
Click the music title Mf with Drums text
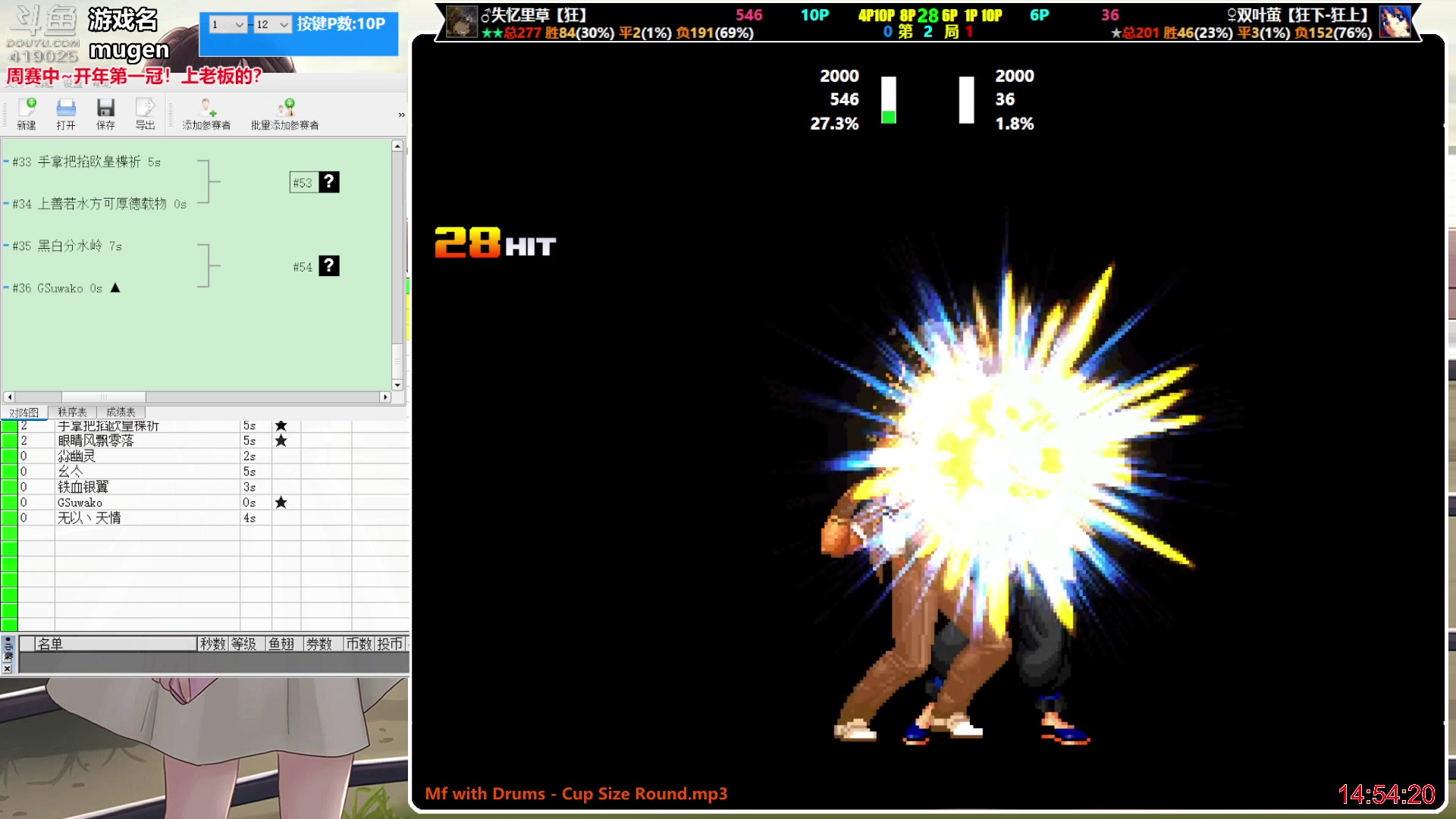click(576, 794)
